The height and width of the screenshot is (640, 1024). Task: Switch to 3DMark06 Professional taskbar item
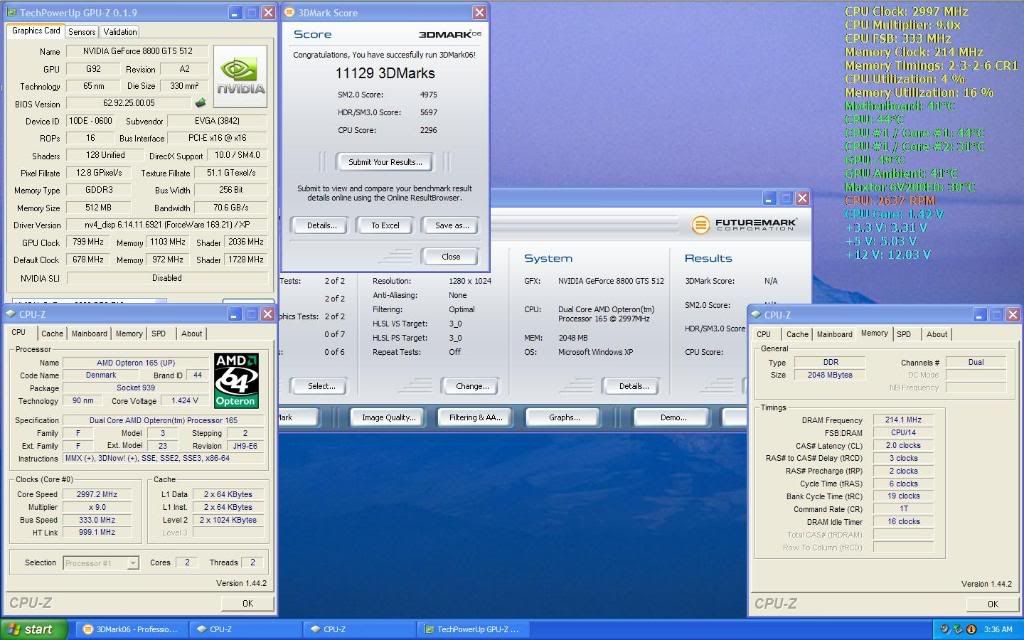point(131,630)
